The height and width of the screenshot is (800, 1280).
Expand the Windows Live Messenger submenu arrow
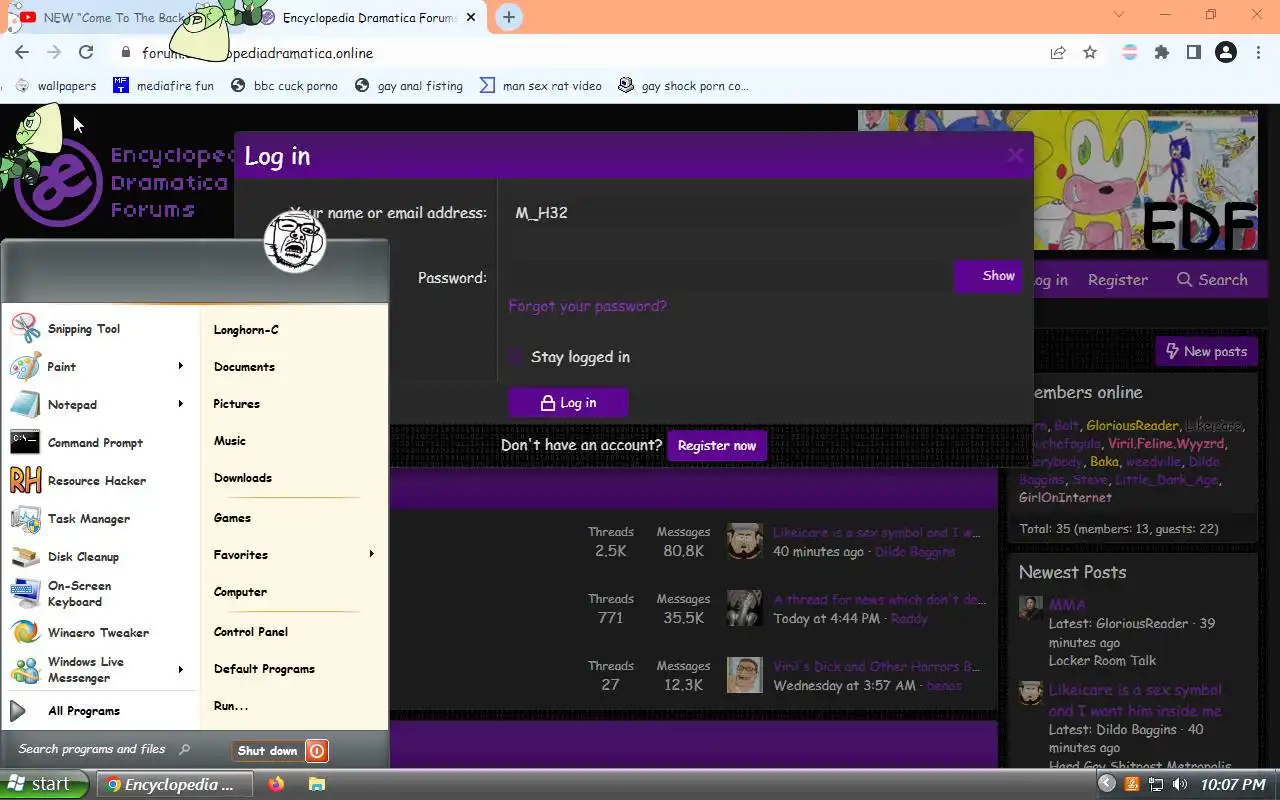(x=181, y=670)
